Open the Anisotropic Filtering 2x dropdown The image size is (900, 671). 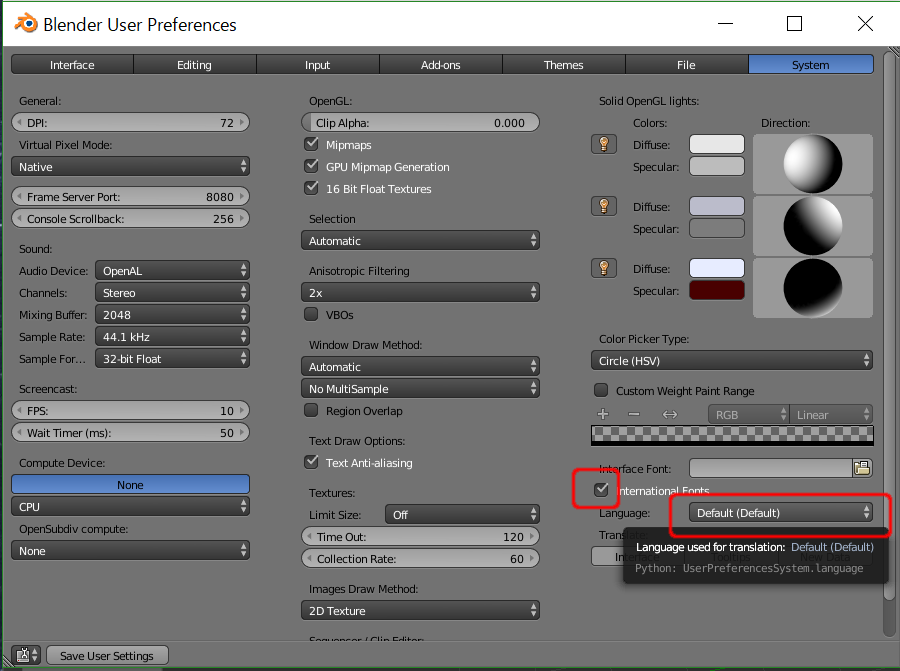click(x=420, y=293)
